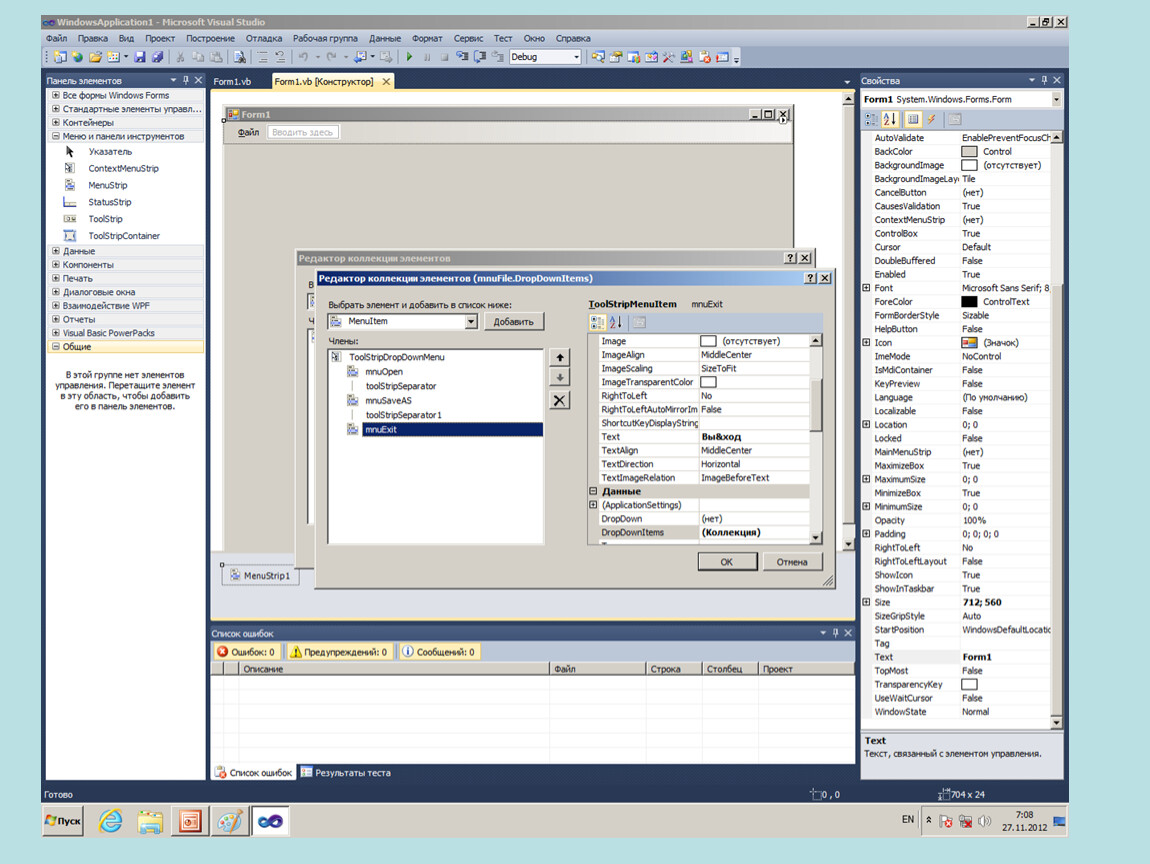Select the StatusStrip tool in the toolbox

110,202
